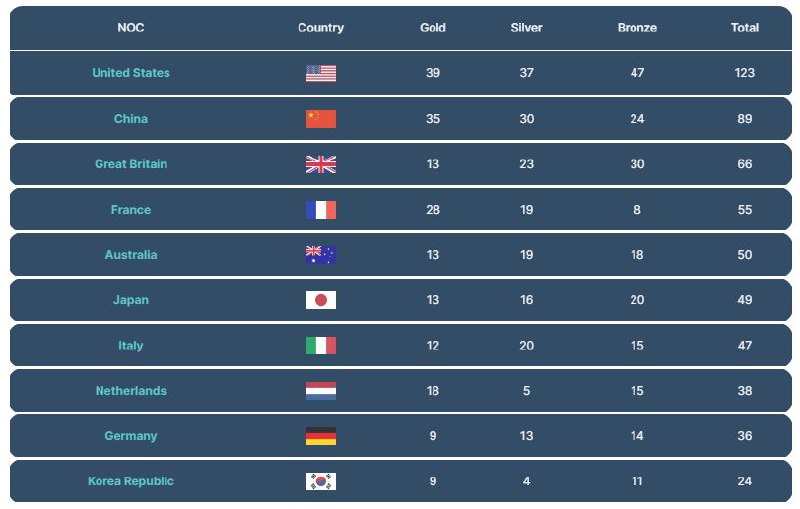Select the Germany flag icon
Screen dimensions: 800x509
[x=321, y=436]
